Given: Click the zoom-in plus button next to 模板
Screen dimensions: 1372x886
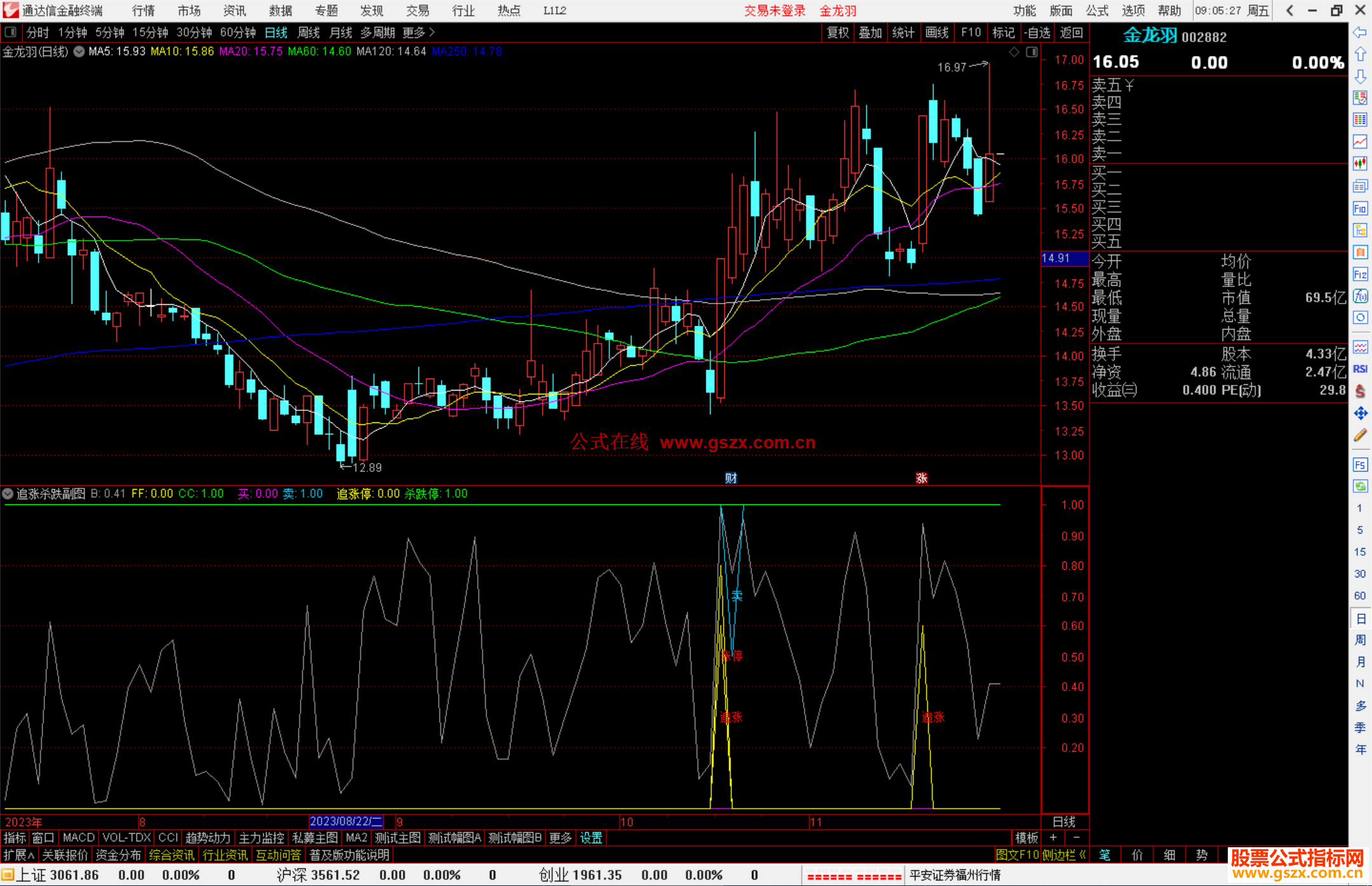Looking at the screenshot, I should [x=1053, y=838].
